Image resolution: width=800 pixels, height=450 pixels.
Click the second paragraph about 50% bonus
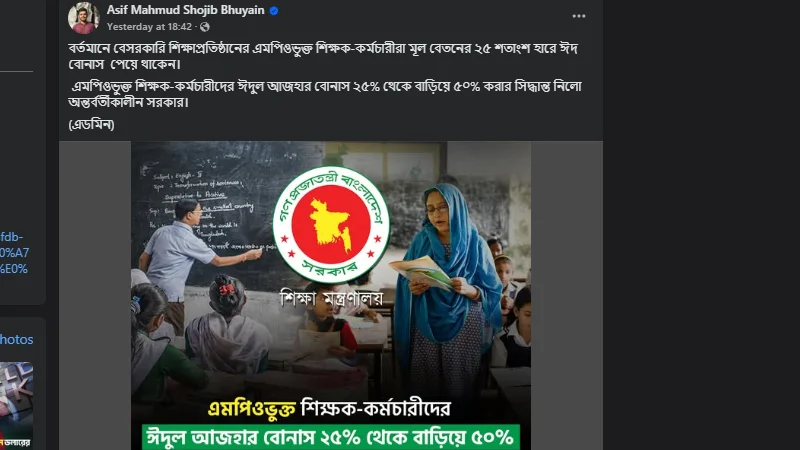pyautogui.click(x=325, y=94)
